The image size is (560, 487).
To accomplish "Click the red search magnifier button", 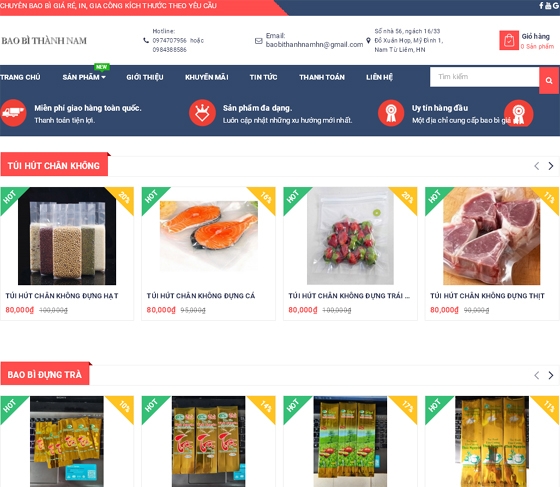I will [549, 80].
